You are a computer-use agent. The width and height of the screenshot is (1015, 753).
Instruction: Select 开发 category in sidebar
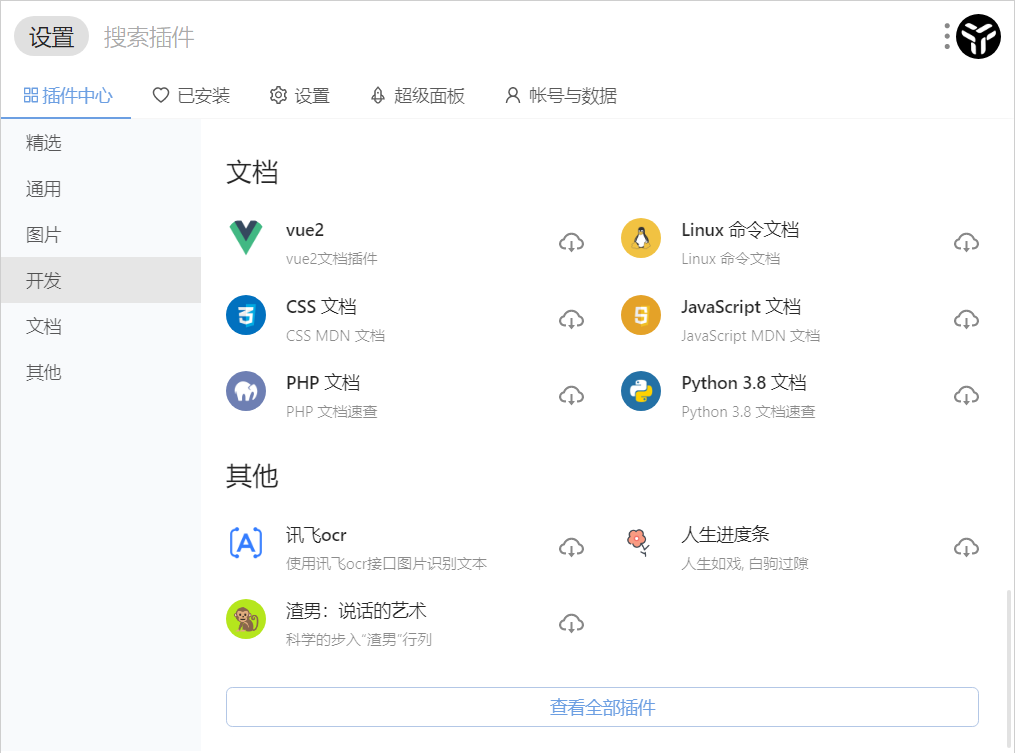[x=101, y=280]
